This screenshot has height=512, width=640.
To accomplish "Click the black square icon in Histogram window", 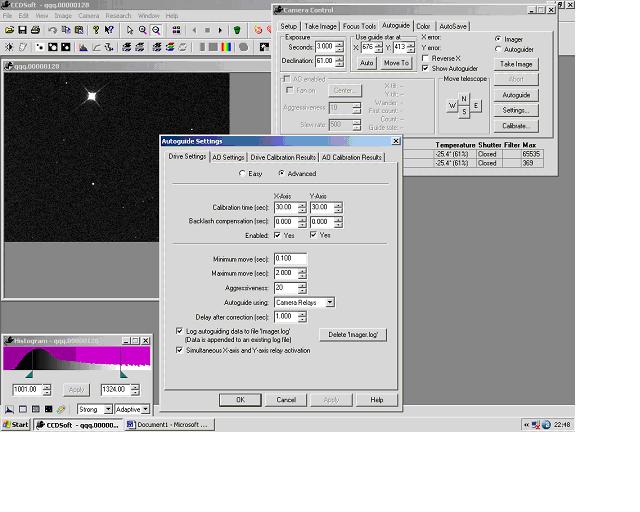I will pyautogui.click(x=49, y=409).
